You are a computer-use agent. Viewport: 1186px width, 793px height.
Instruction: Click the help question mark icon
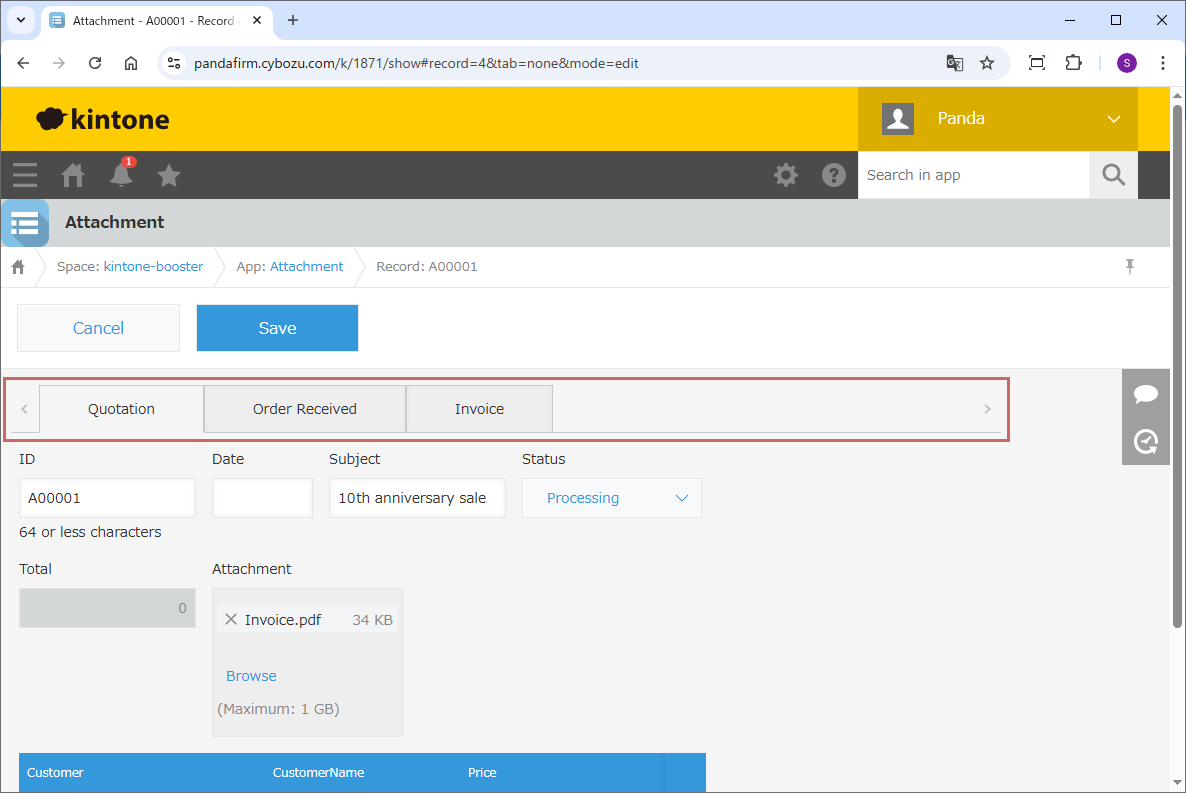coord(833,176)
